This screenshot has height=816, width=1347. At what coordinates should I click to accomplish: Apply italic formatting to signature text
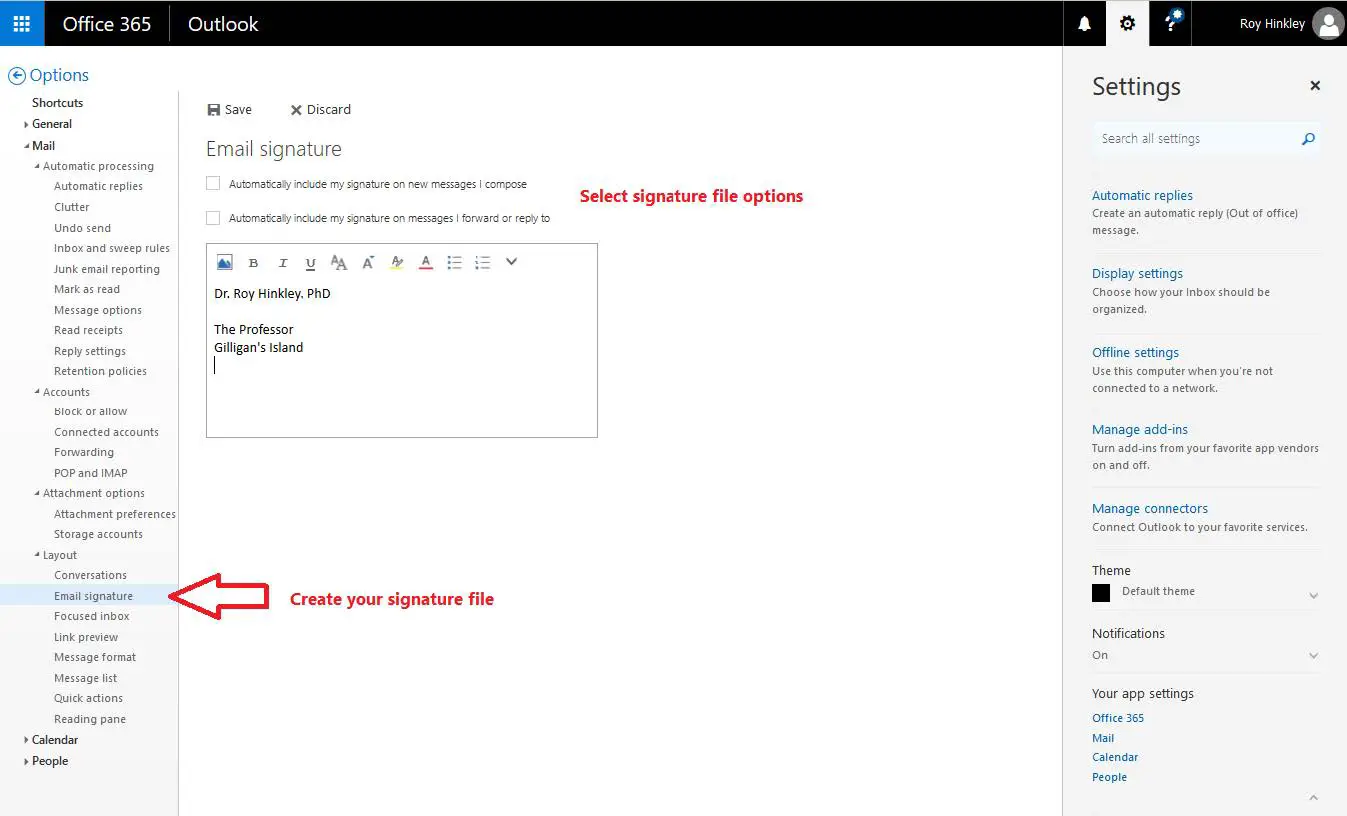point(282,262)
